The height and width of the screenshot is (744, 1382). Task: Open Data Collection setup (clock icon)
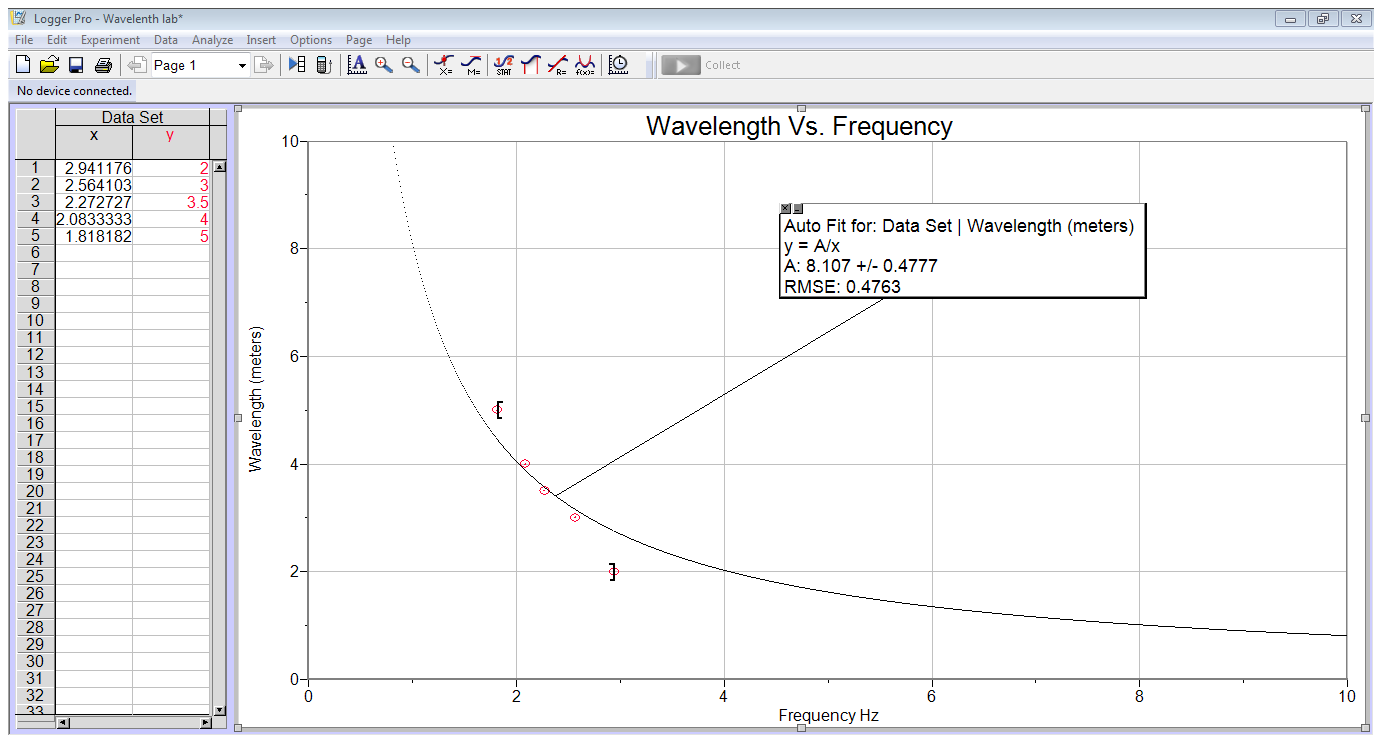pyautogui.click(x=618, y=64)
